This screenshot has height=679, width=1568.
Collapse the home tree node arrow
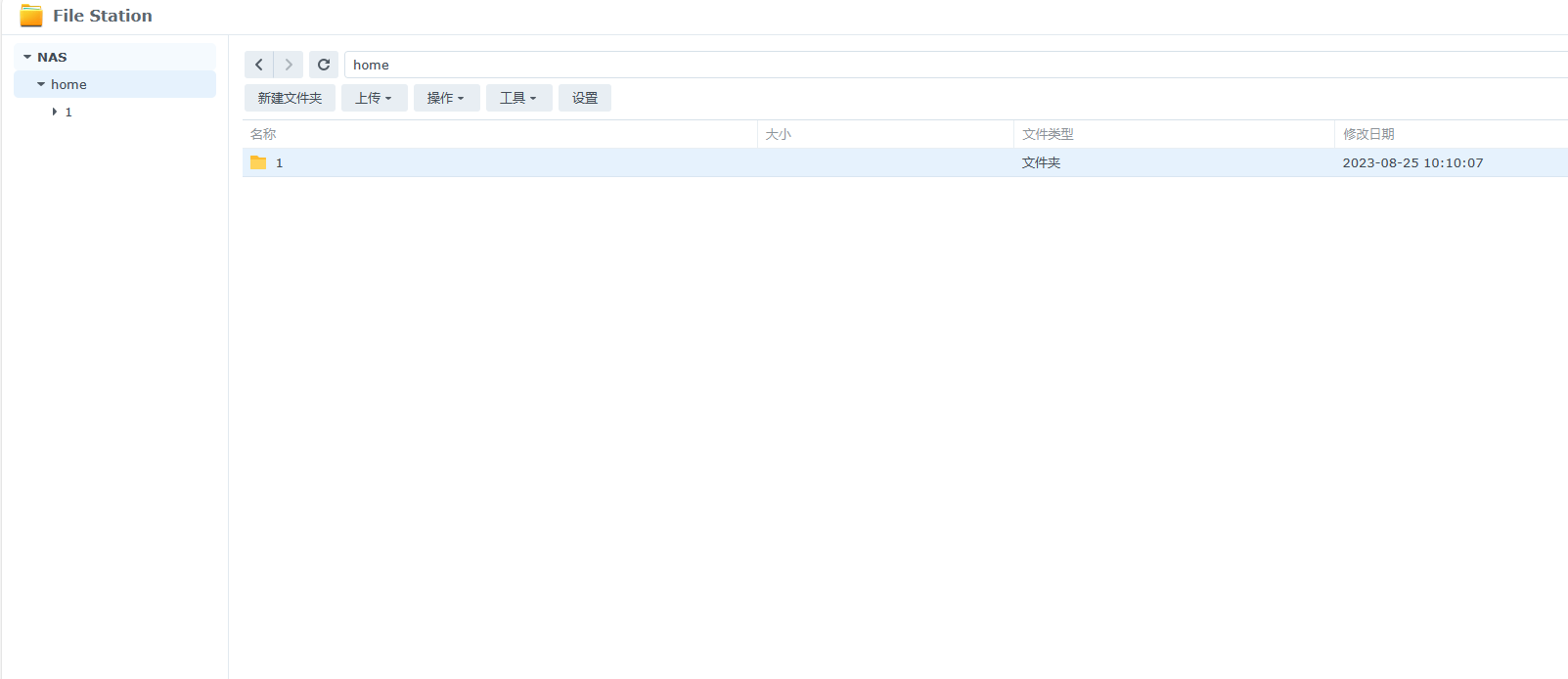(41, 85)
